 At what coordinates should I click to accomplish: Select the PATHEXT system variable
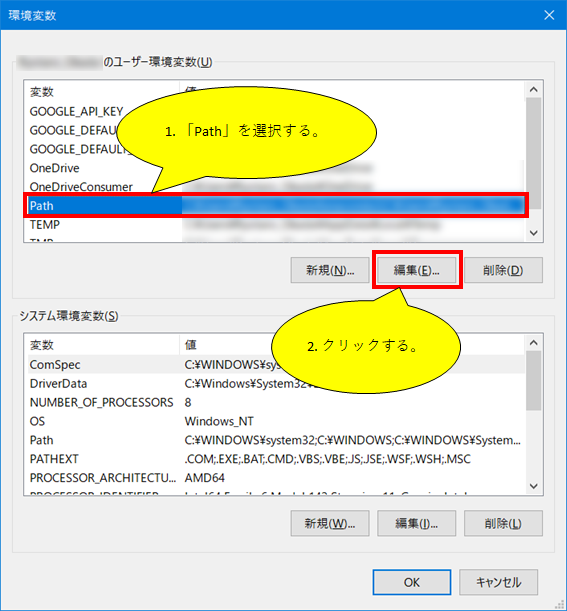pyautogui.click(x=276, y=459)
